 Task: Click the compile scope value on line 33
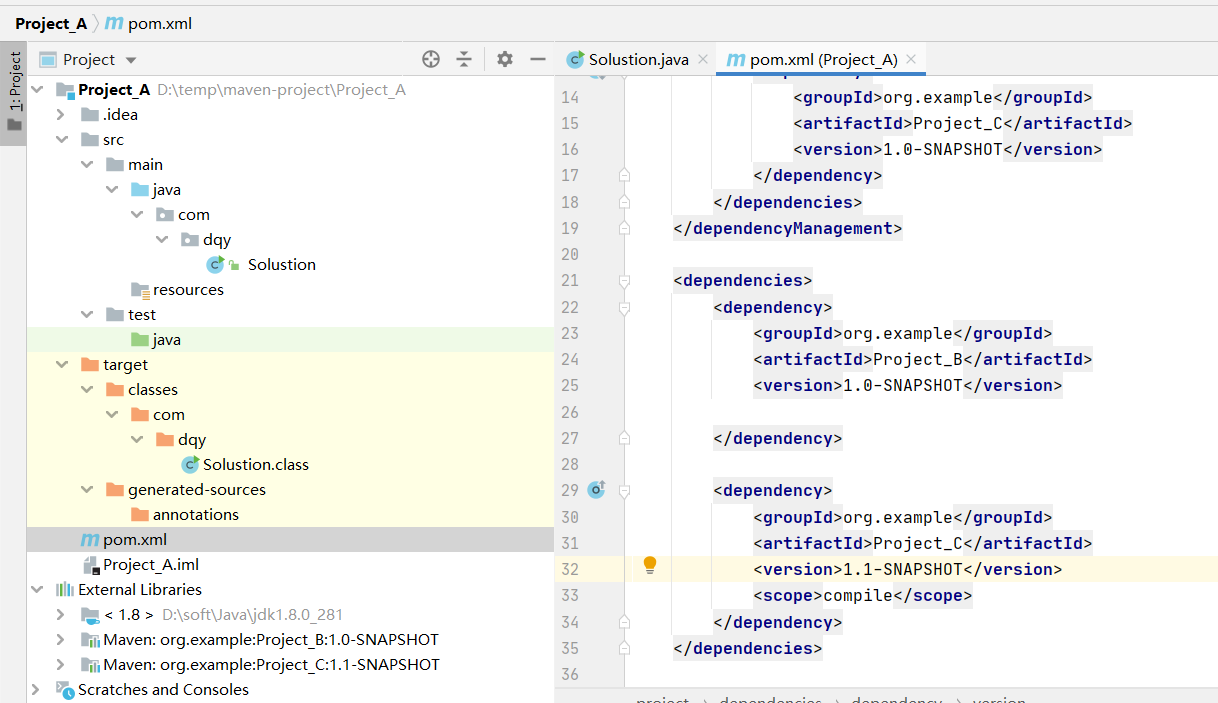[858, 595]
